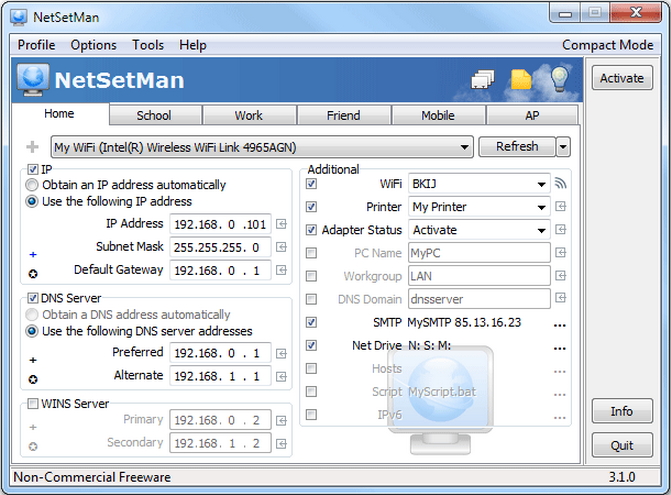Open SMTP settings via the ellipsis button

point(560,323)
